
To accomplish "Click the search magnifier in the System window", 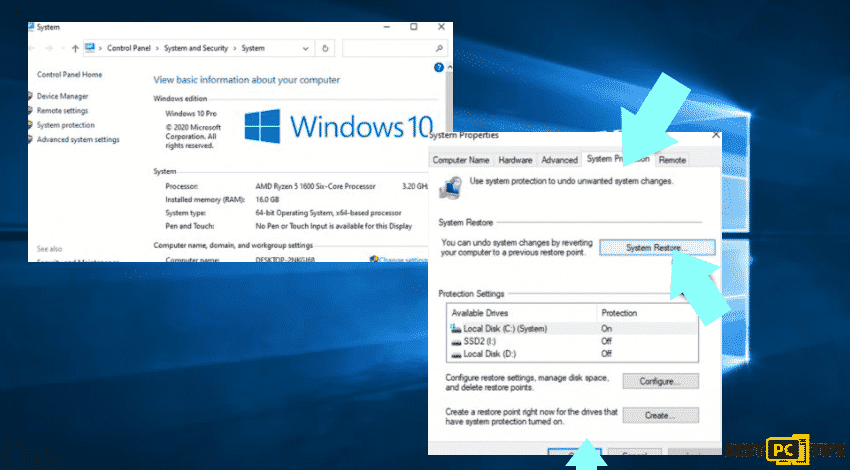I will pyautogui.click(x=439, y=48).
